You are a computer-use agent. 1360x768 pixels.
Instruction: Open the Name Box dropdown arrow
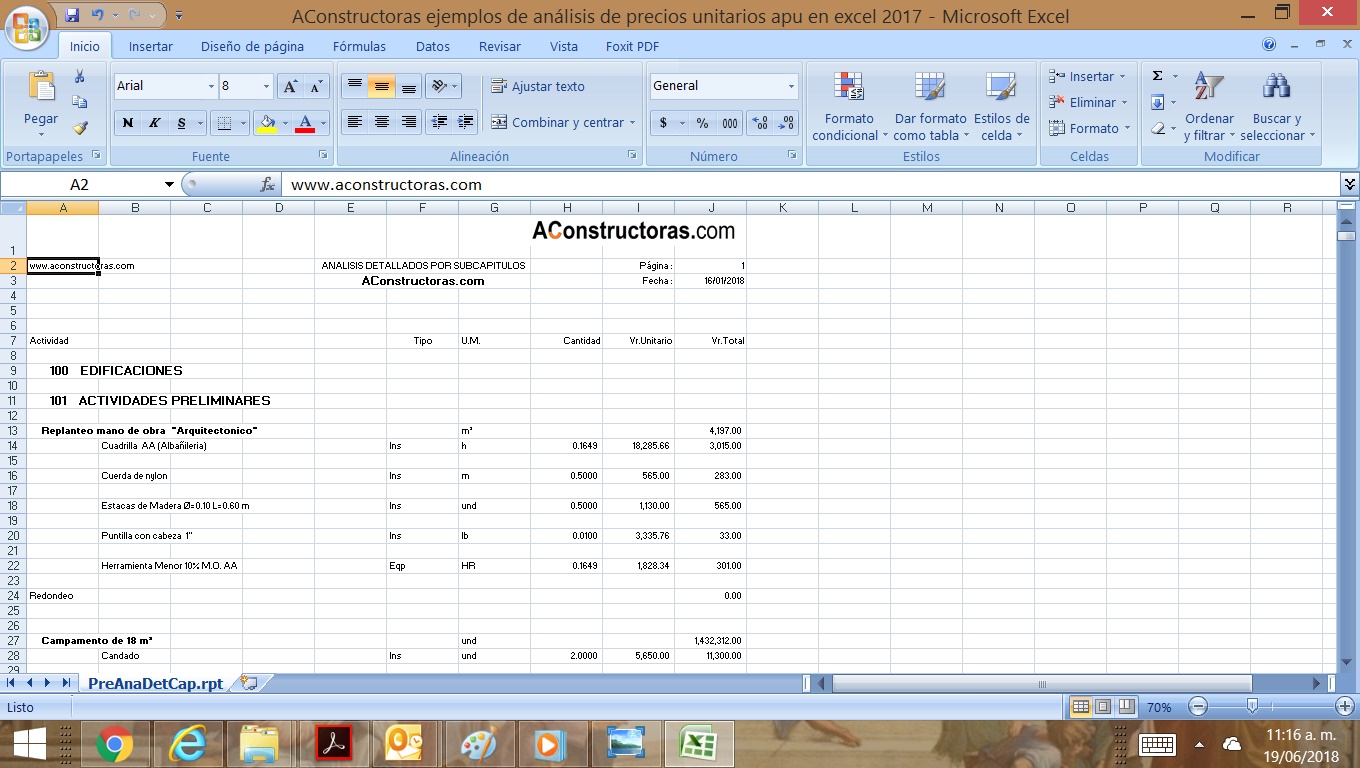[x=170, y=185]
